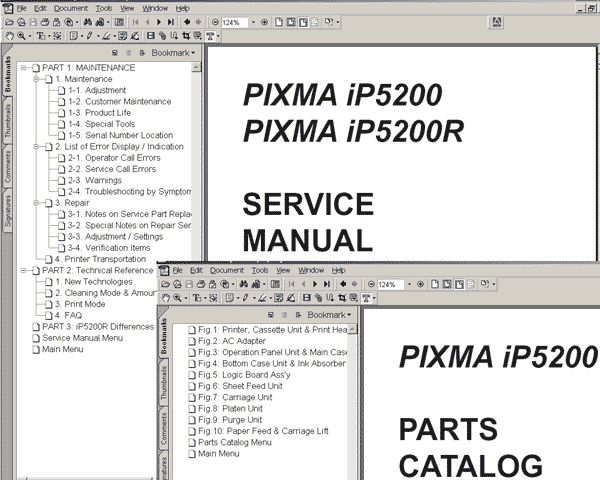Switch to Thumbnails tab in Parts Catalog window

click(x=164, y=383)
